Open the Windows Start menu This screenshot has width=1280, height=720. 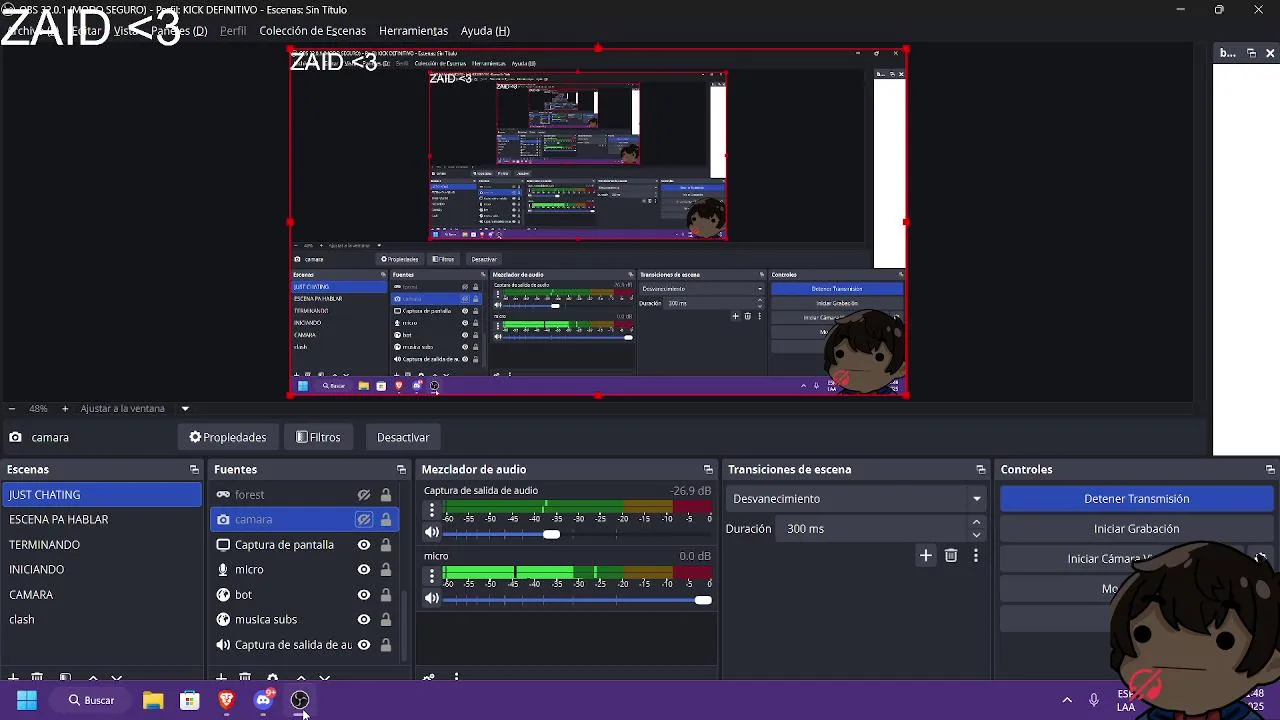pyautogui.click(x=27, y=700)
